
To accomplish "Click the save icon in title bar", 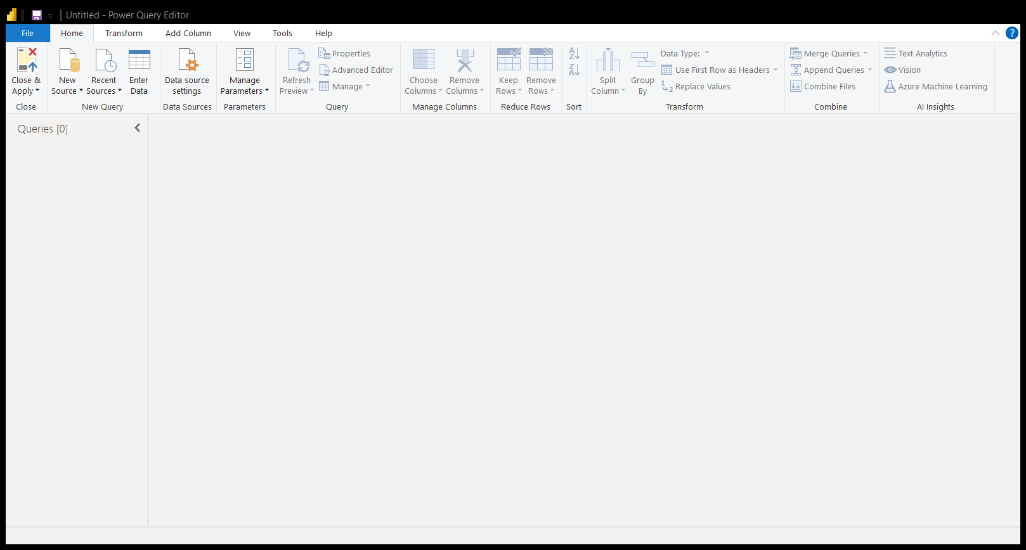I will point(37,15).
